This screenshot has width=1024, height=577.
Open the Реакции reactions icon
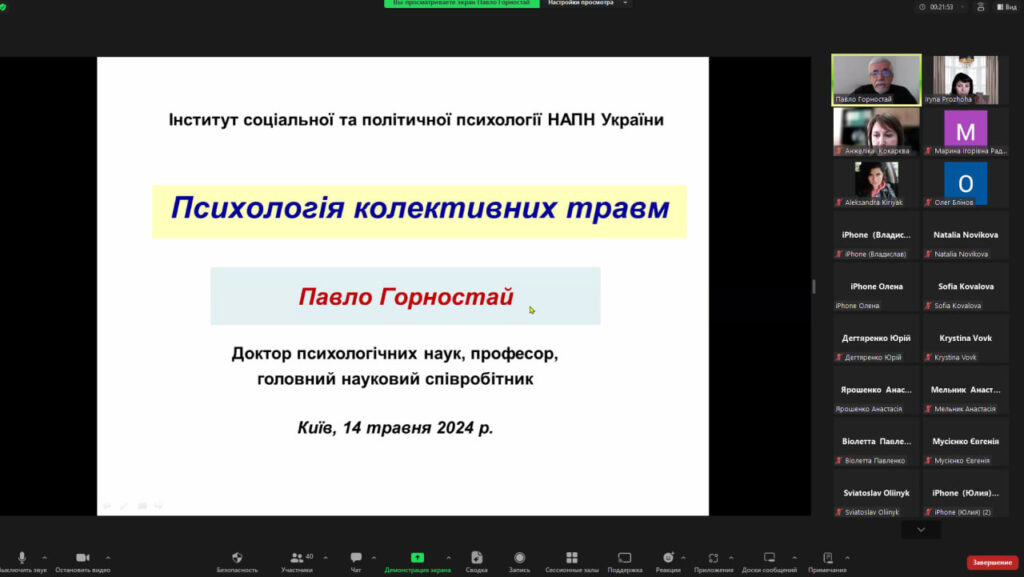click(x=668, y=558)
